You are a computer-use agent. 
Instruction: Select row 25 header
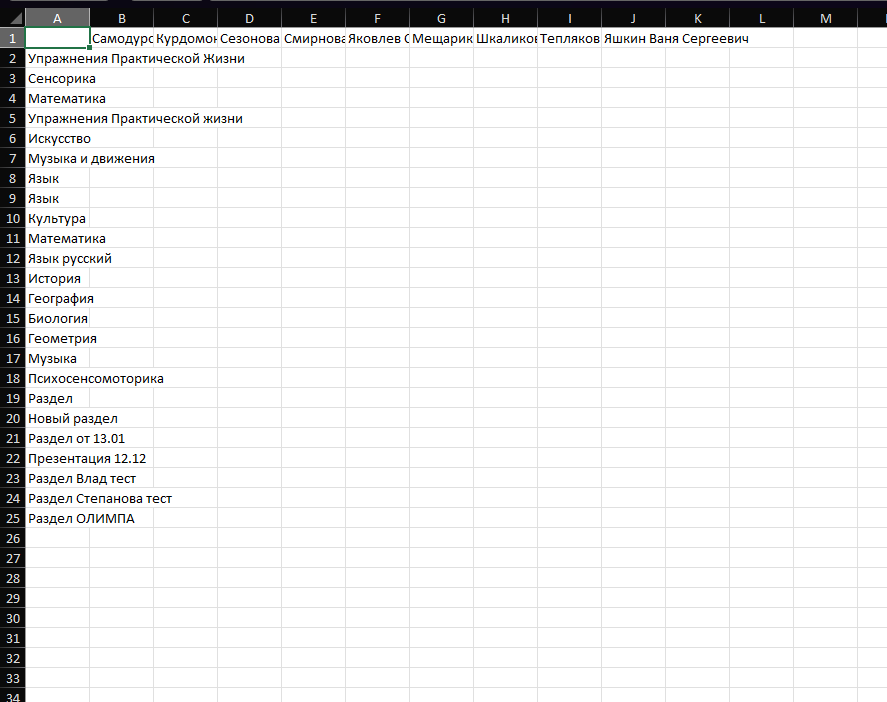click(12, 518)
